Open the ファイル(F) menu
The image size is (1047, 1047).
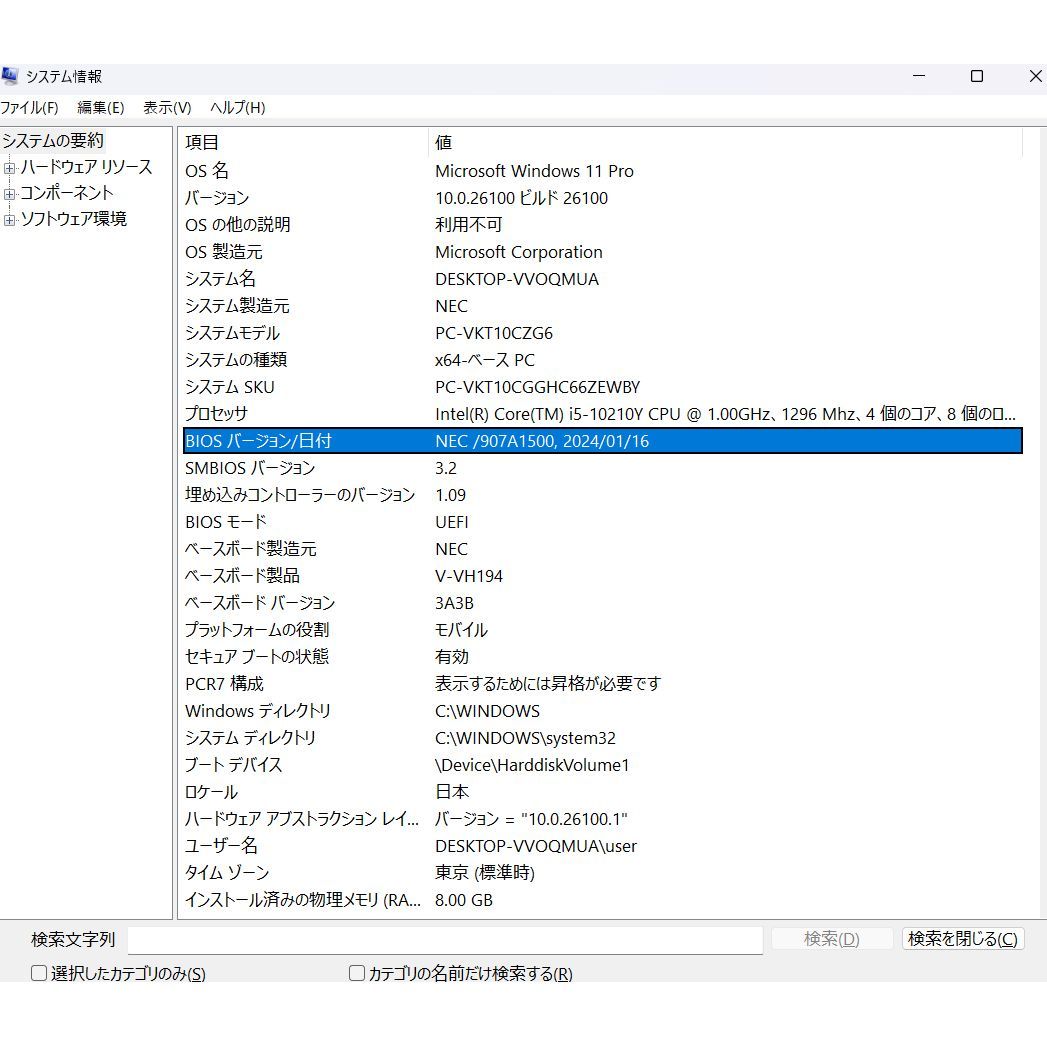pyautogui.click(x=29, y=108)
